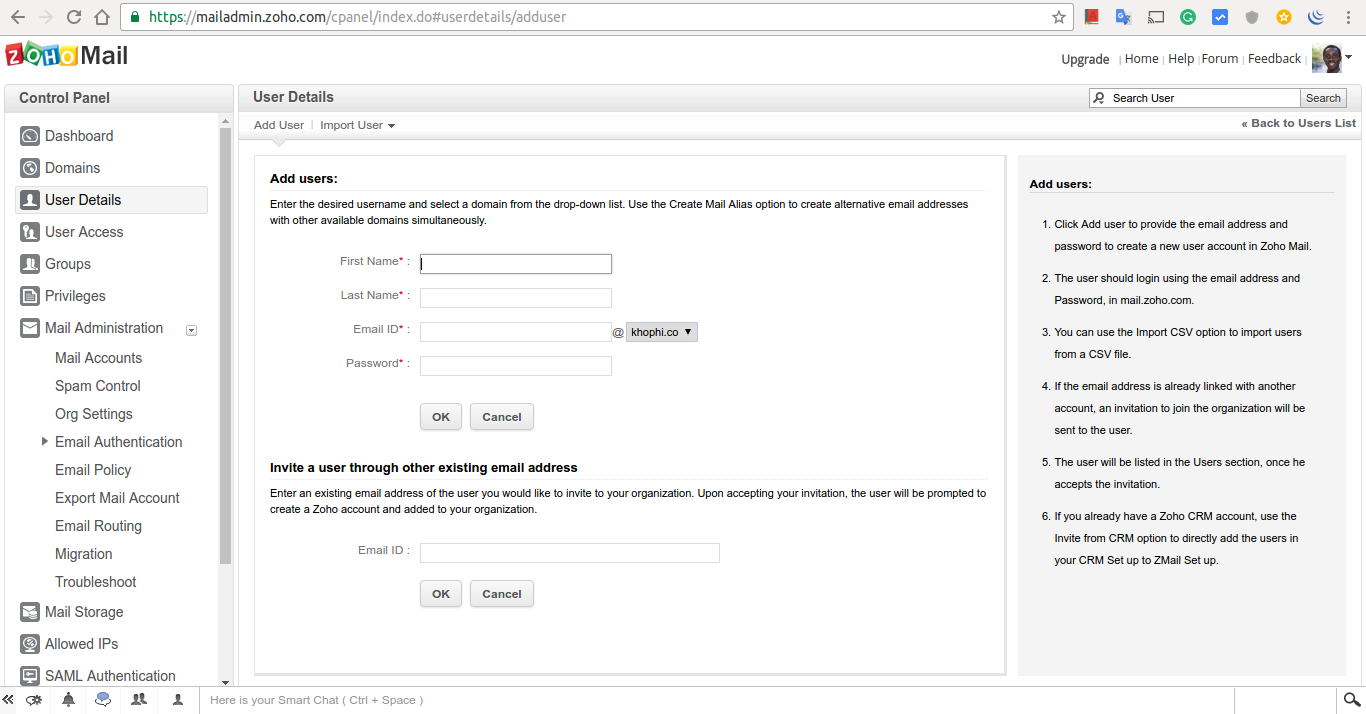Expand the Email Authentication tree item
The width and height of the screenshot is (1366, 714).
[x=44, y=441]
